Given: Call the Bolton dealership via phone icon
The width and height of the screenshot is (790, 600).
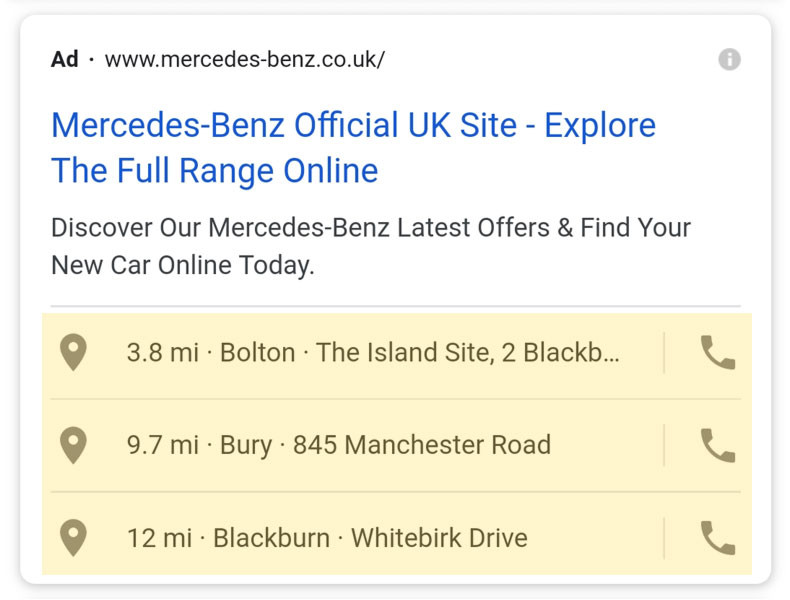Looking at the screenshot, I should (717, 353).
